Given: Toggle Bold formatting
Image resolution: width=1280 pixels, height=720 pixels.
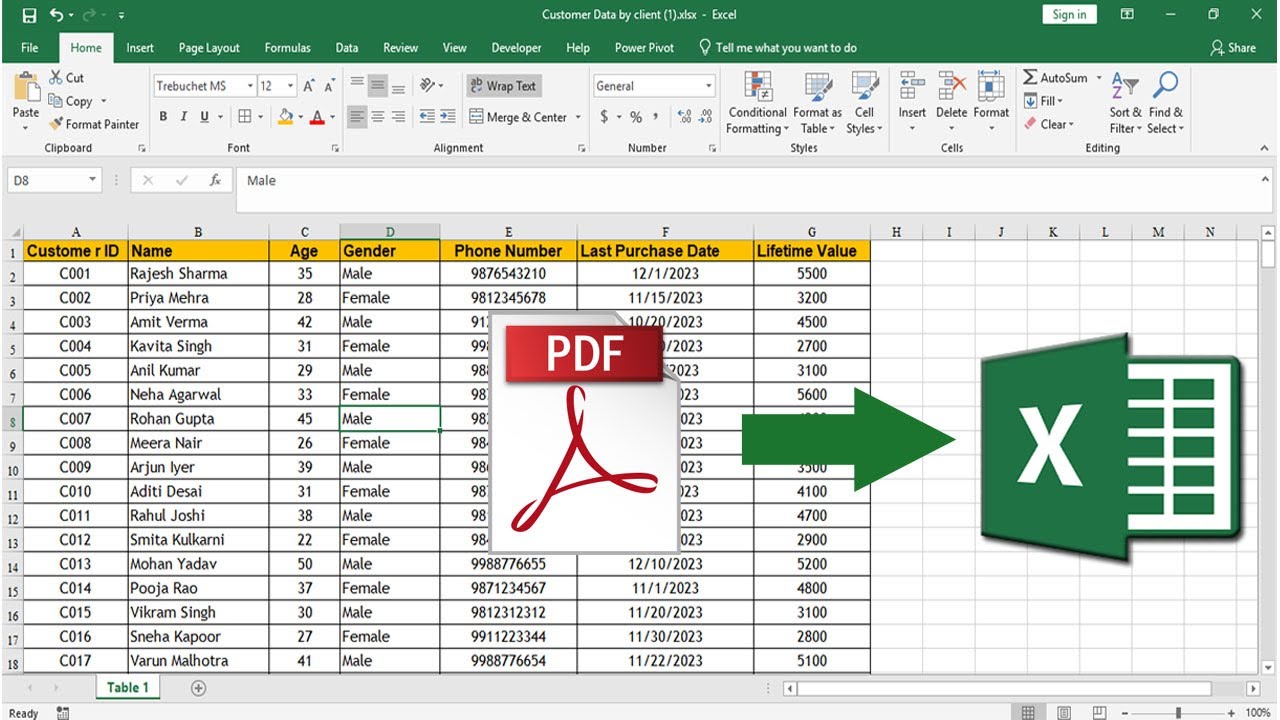Looking at the screenshot, I should click(x=161, y=117).
